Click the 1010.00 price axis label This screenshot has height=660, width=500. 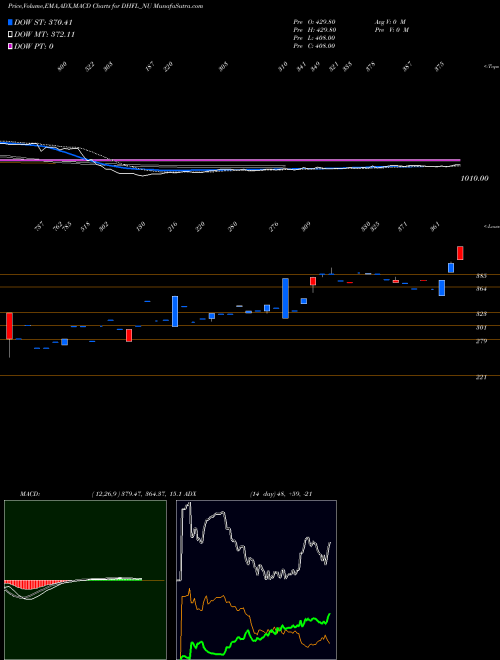[x=475, y=178]
